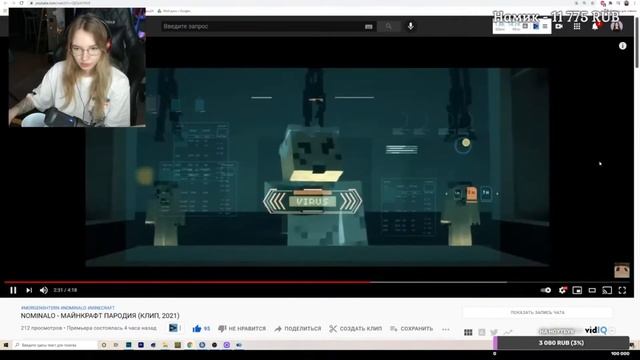Open the three-dots more actions menu
640x360 pixels.
(446, 329)
